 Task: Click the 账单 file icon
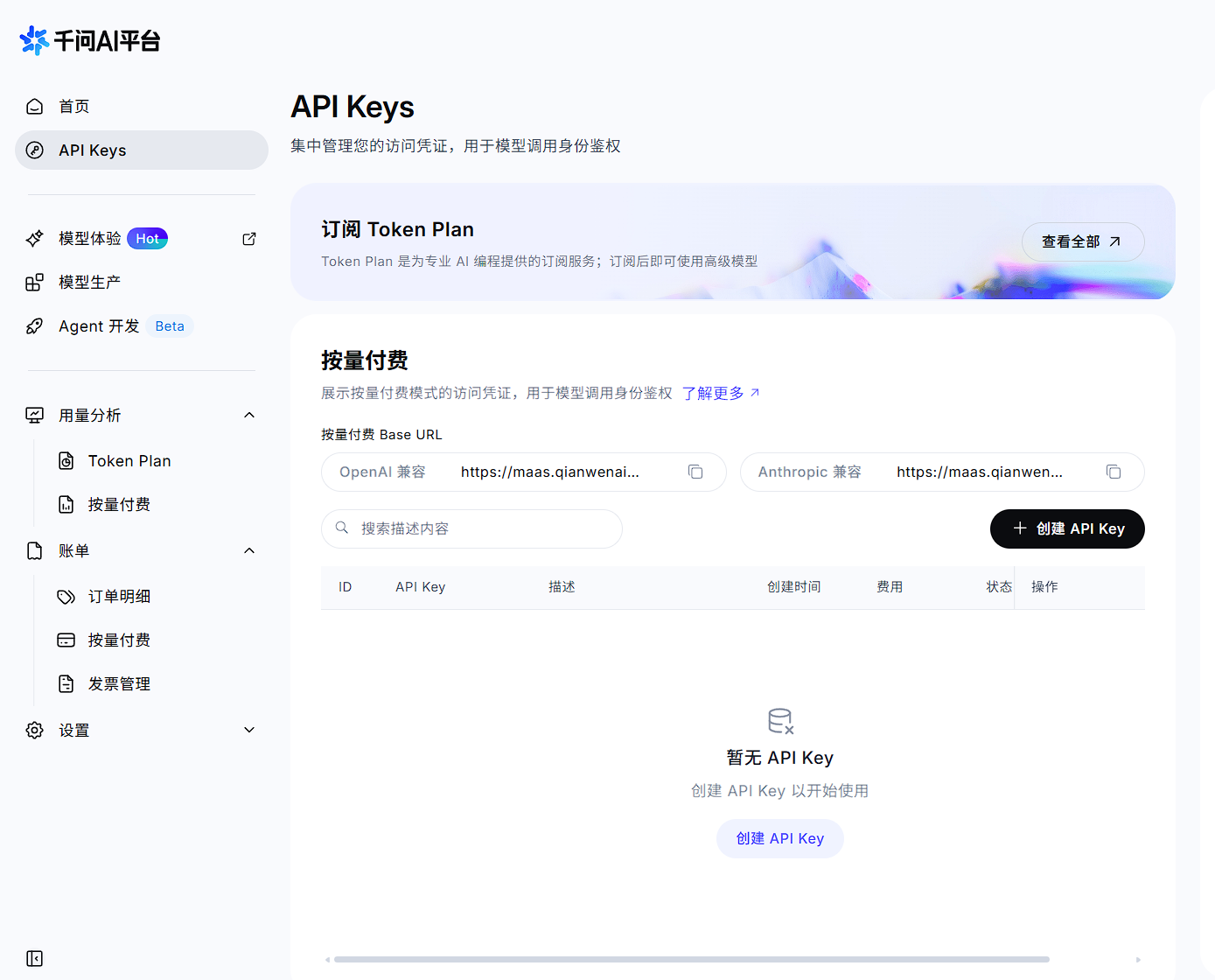coord(35,550)
